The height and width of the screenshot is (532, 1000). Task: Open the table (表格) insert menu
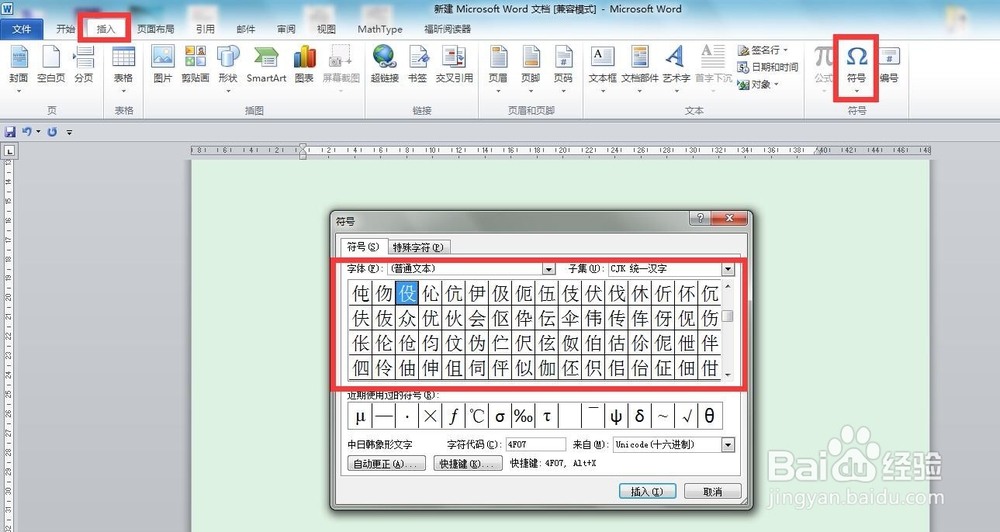tap(124, 68)
